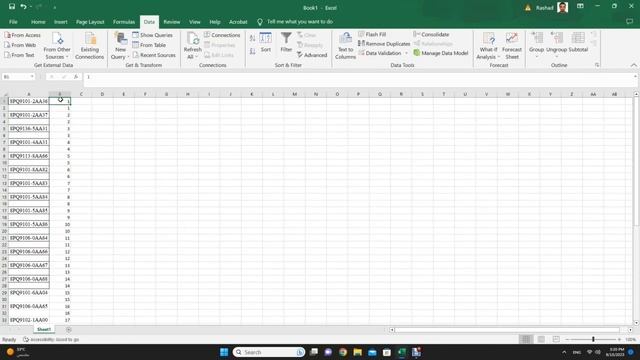640x360 pixels.
Task: Open Quick Access Toolbar customize arrow
Action: [x=54, y=7]
